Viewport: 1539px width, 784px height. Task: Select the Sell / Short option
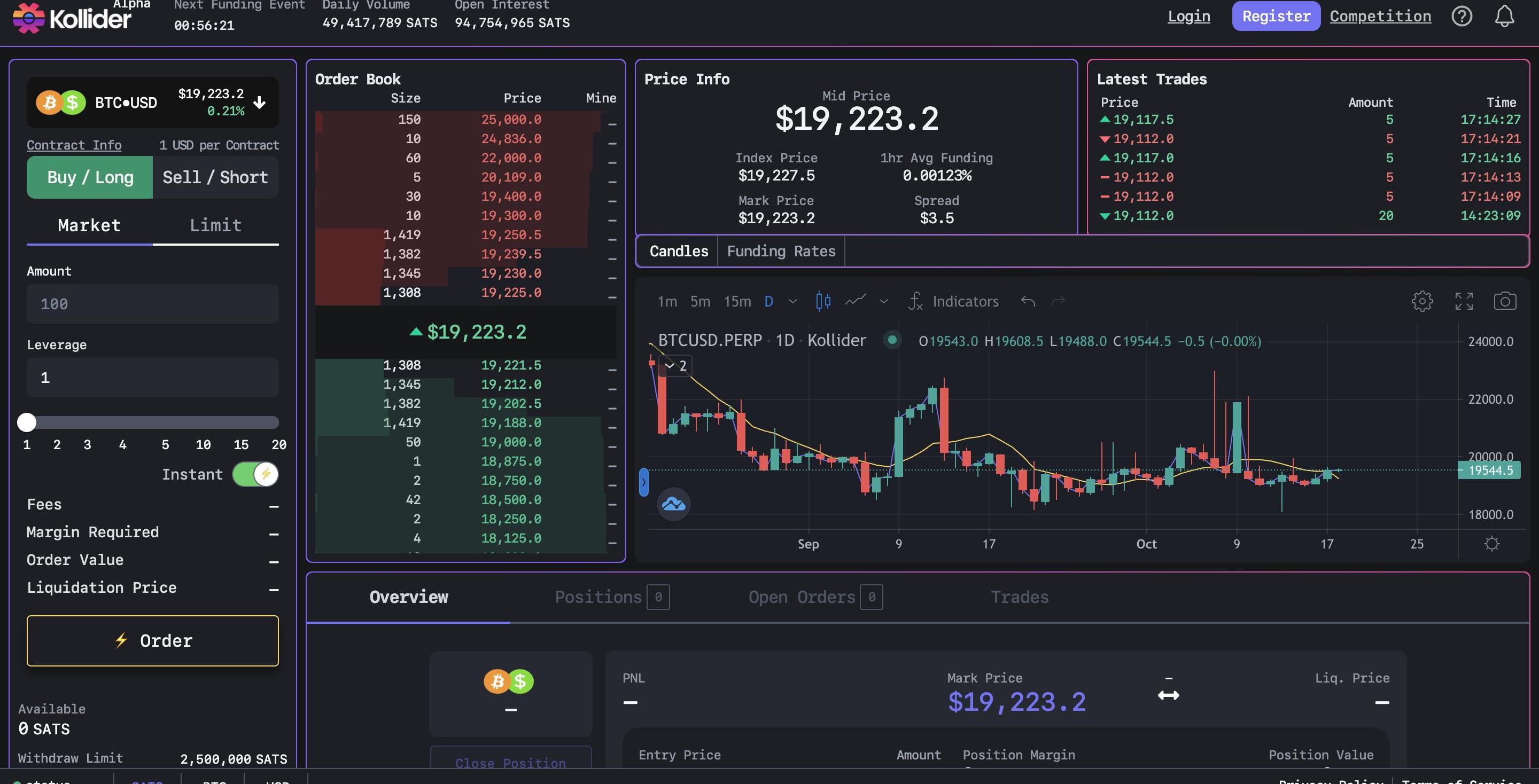[x=215, y=177]
